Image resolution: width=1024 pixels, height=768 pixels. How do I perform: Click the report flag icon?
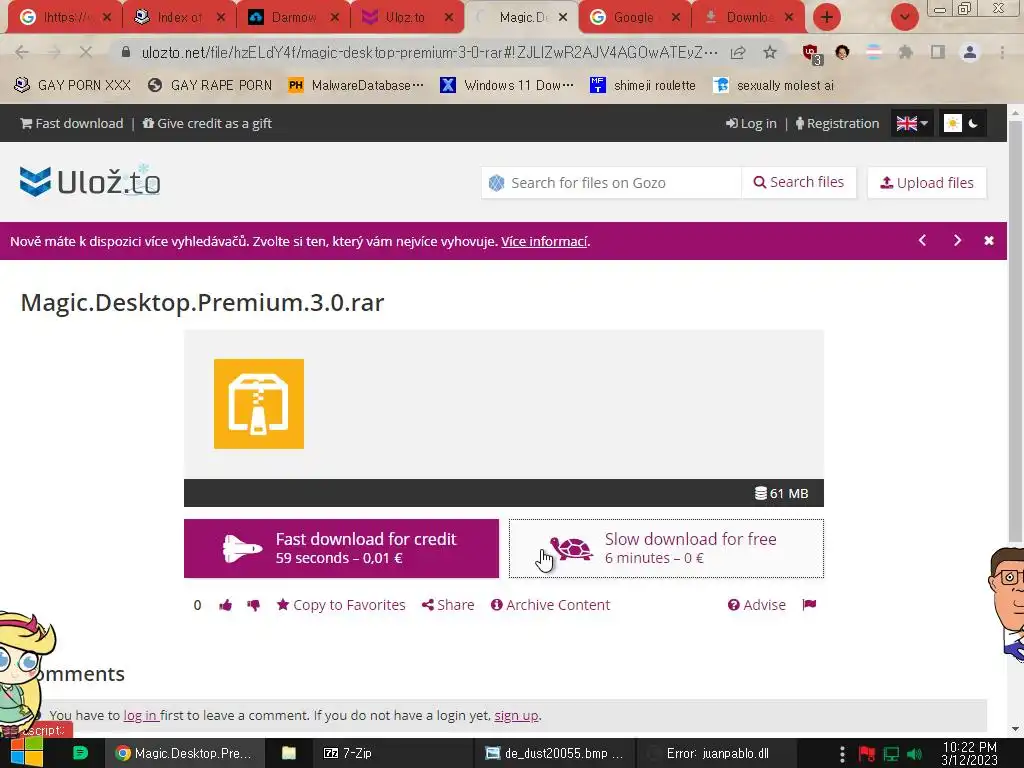point(809,605)
